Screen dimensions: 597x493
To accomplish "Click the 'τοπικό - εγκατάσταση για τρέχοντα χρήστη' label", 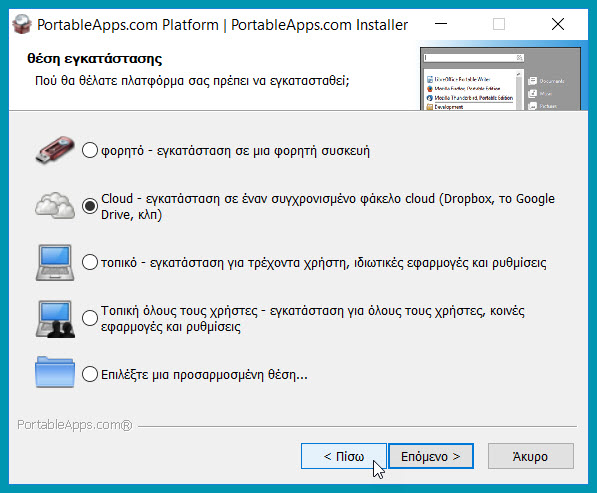I will tap(324, 263).
